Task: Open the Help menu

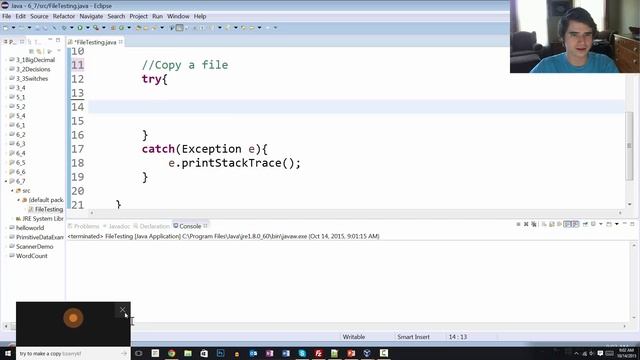Action: click(x=200, y=16)
